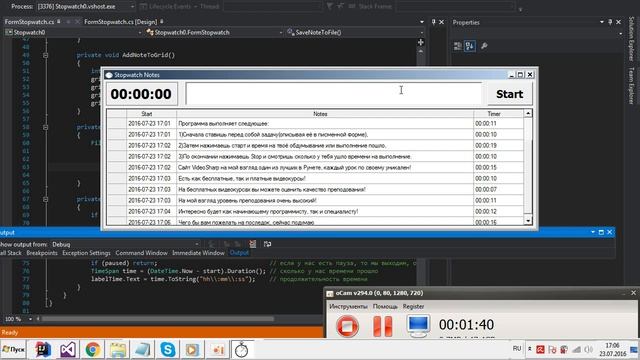Open the Immediate Window tab
The width and height of the screenshot is (640, 360).
(198, 253)
